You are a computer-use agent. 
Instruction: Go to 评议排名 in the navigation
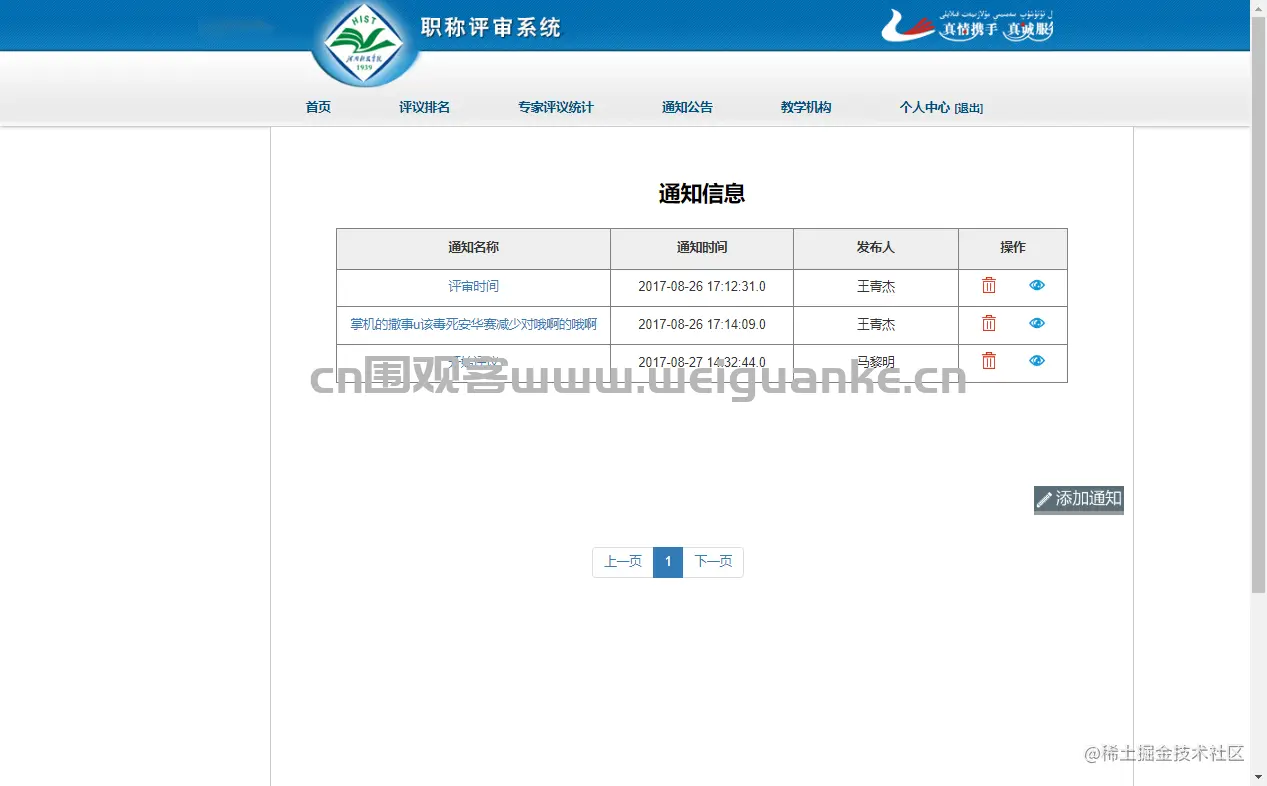(x=424, y=107)
